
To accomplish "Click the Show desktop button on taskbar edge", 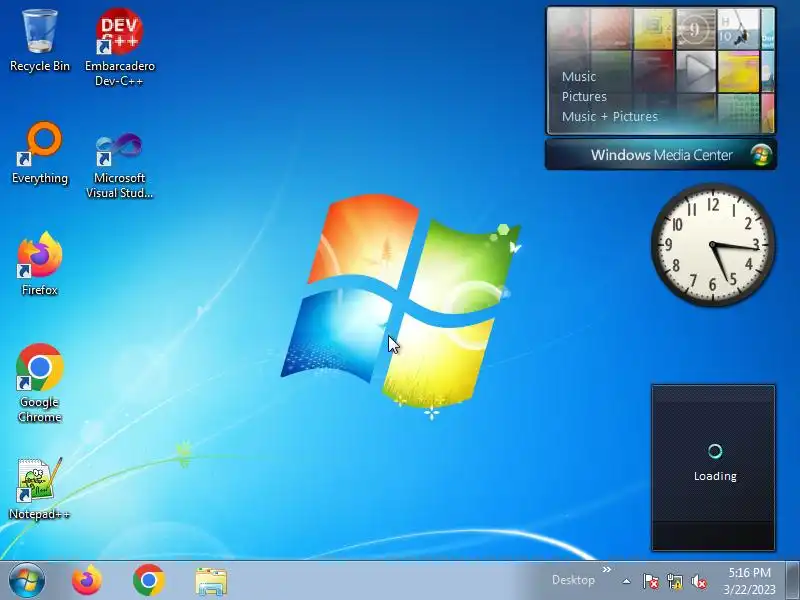I will tap(793, 581).
